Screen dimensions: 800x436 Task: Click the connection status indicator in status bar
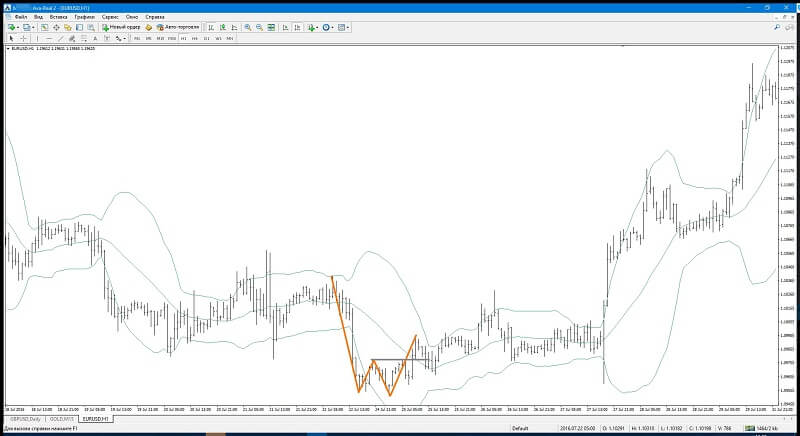pyautogui.click(x=761, y=428)
